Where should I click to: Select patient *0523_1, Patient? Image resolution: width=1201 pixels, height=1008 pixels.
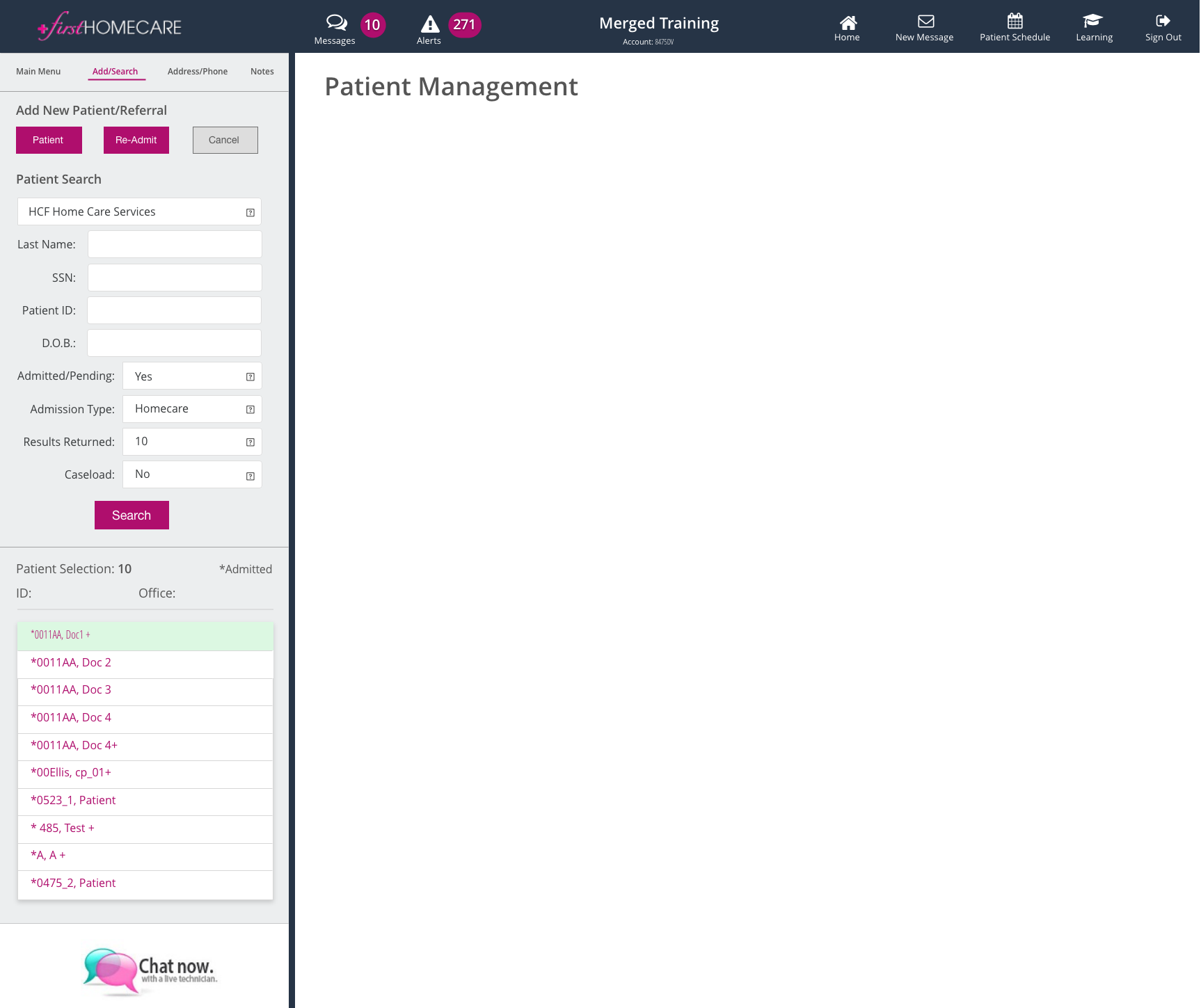click(x=145, y=802)
